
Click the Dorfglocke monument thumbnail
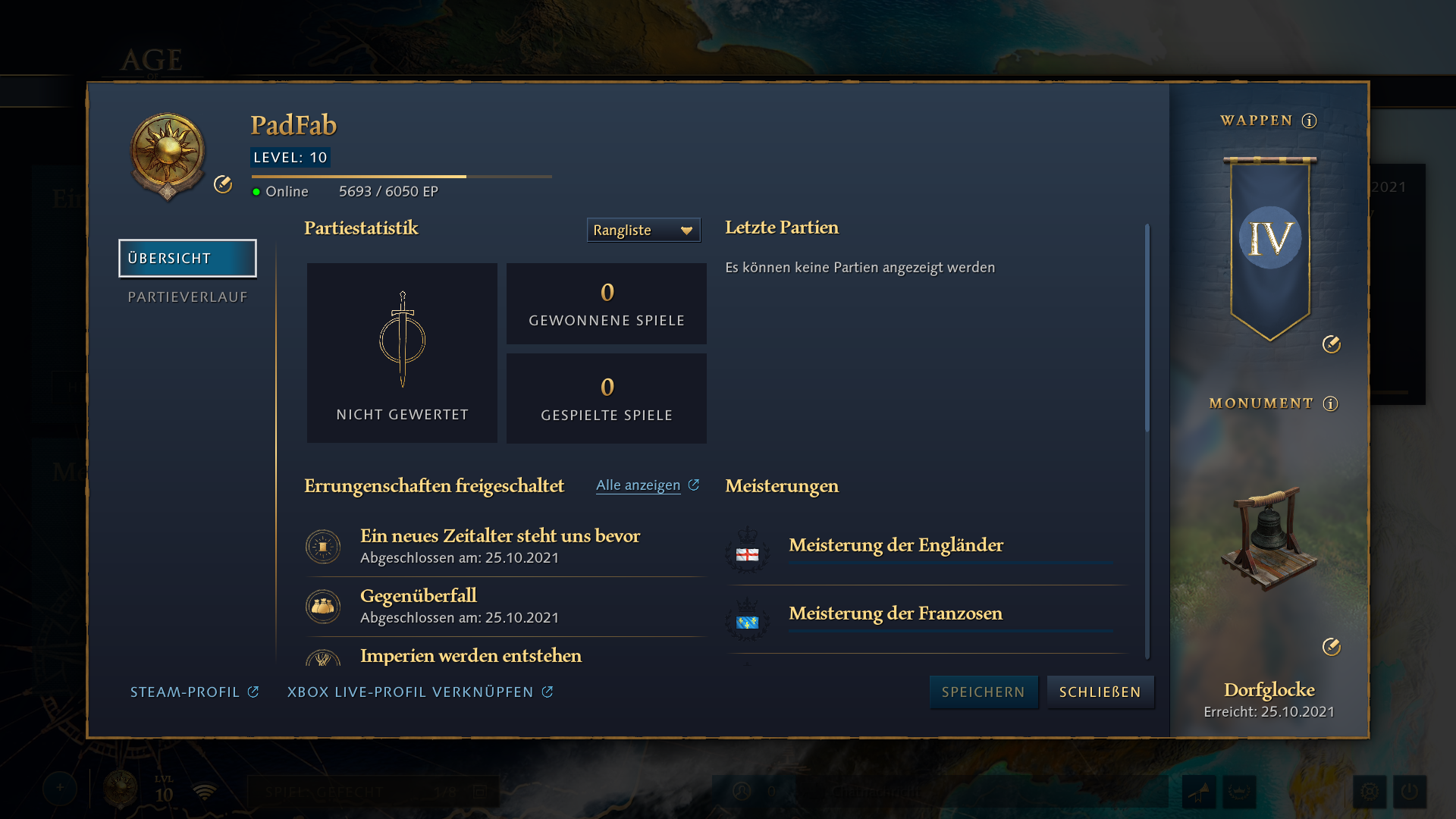click(x=1269, y=538)
